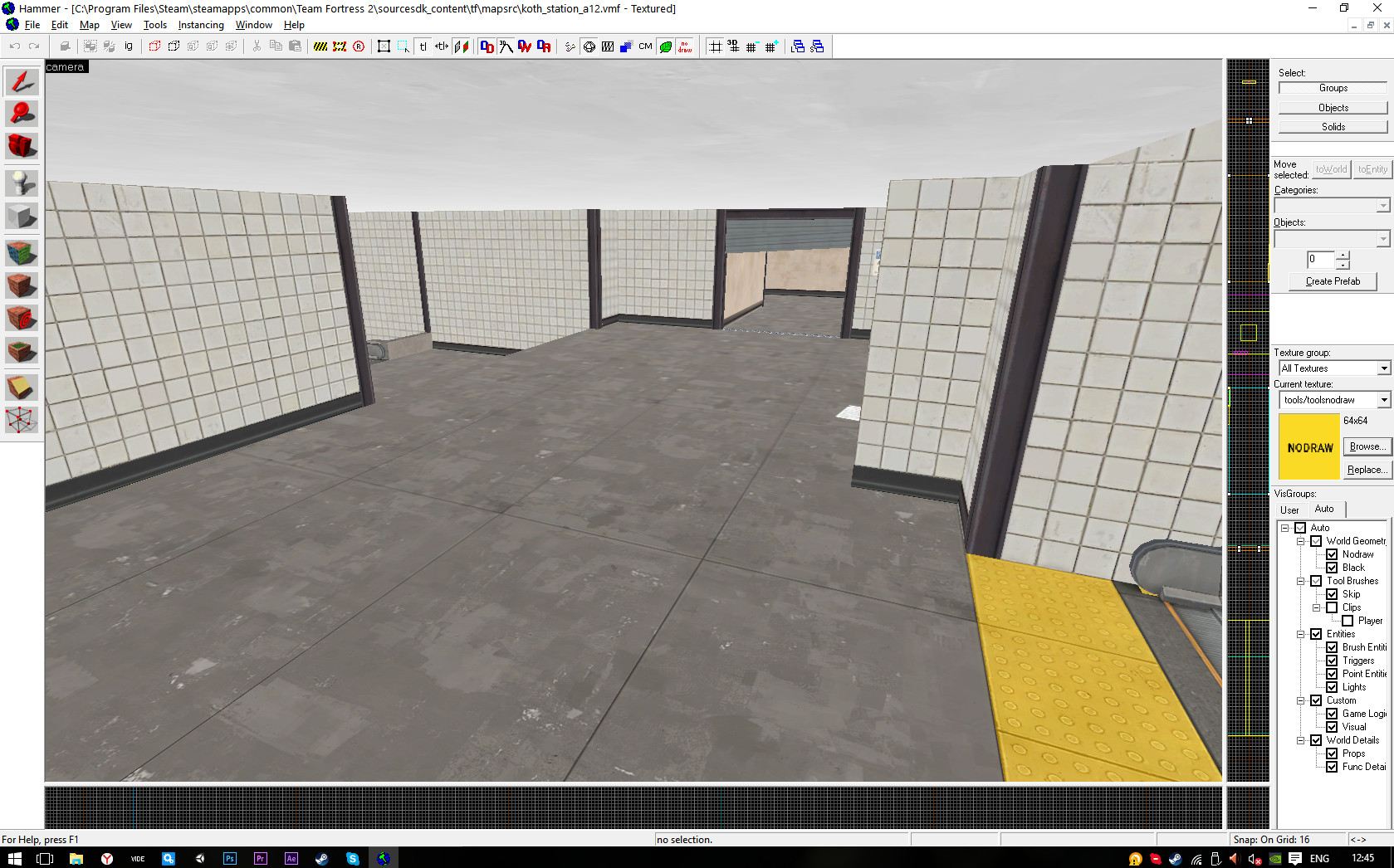Open the Instancing menu
Viewport: 1394px width, 868px height.
pyautogui.click(x=201, y=25)
